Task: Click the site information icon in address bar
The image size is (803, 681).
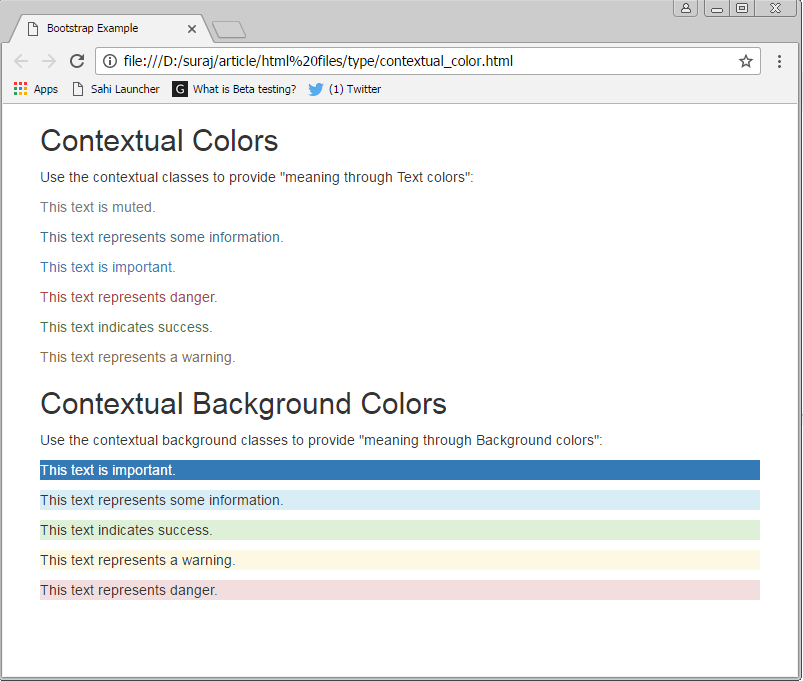Action: point(110,61)
